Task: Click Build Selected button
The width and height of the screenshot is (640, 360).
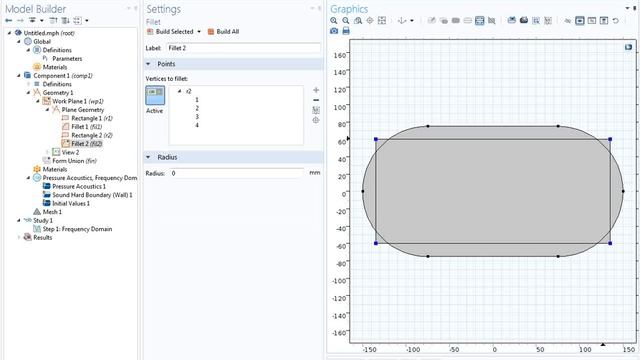Action: [x=170, y=31]
